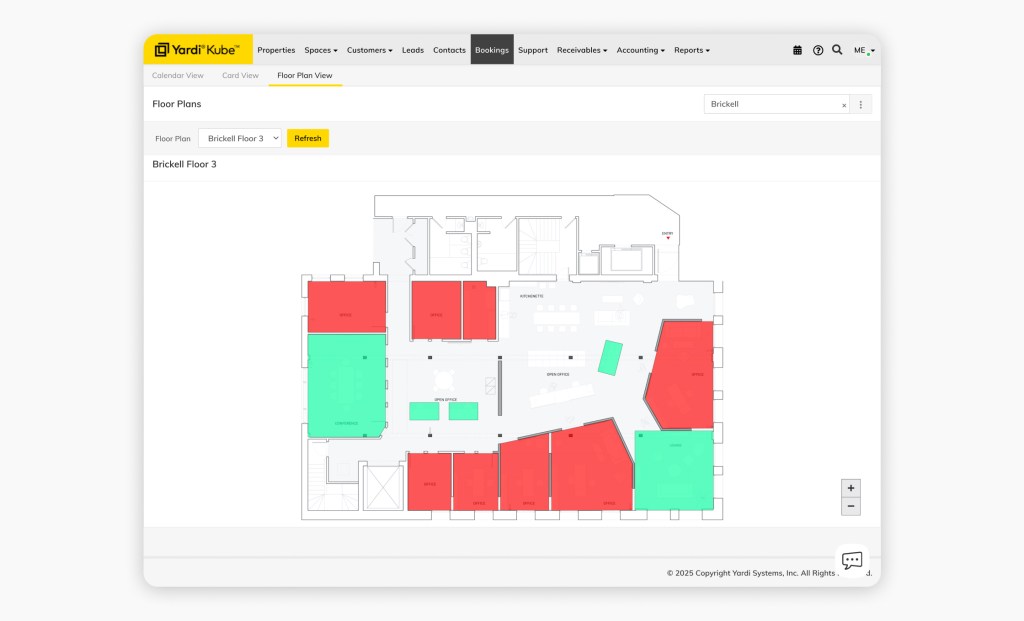Viewport: 1024px width, 621px height.
Task: Open the Spaces dropdown menu
Action: pyautogui.click(x=321, y=50)
